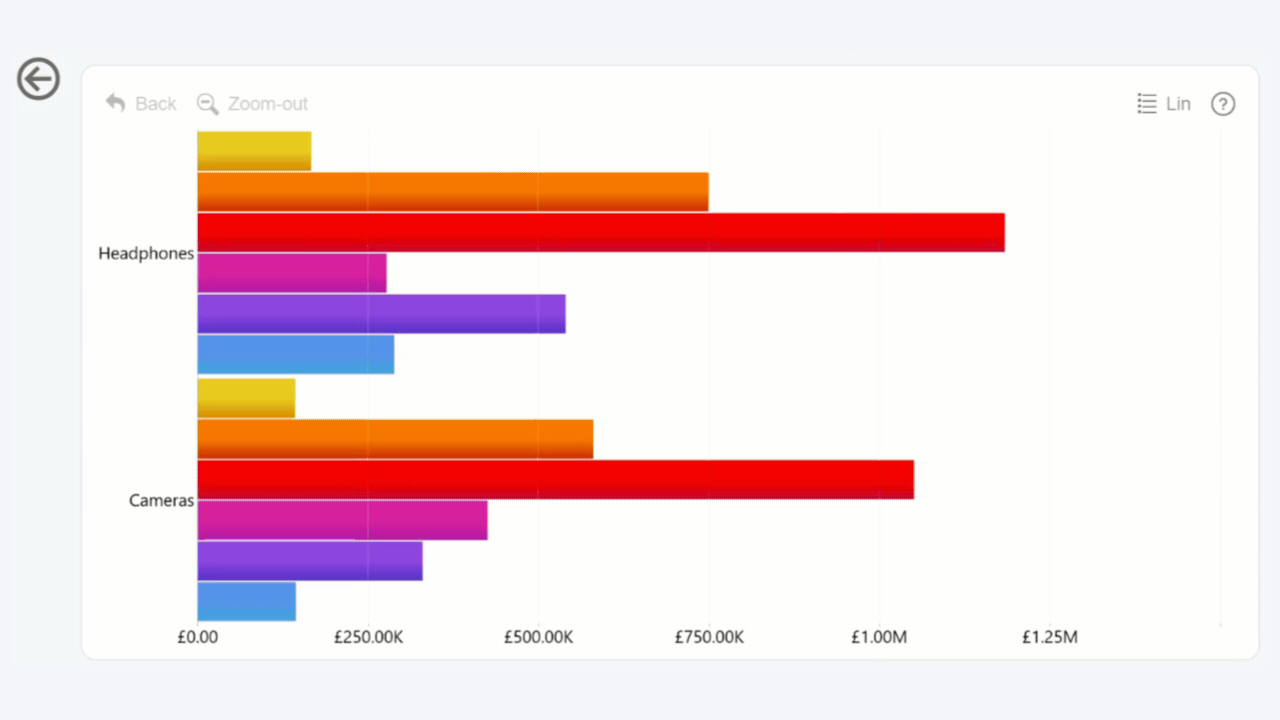
Task: Click the yellow Headphones bar
Action: tap(254, 151)
